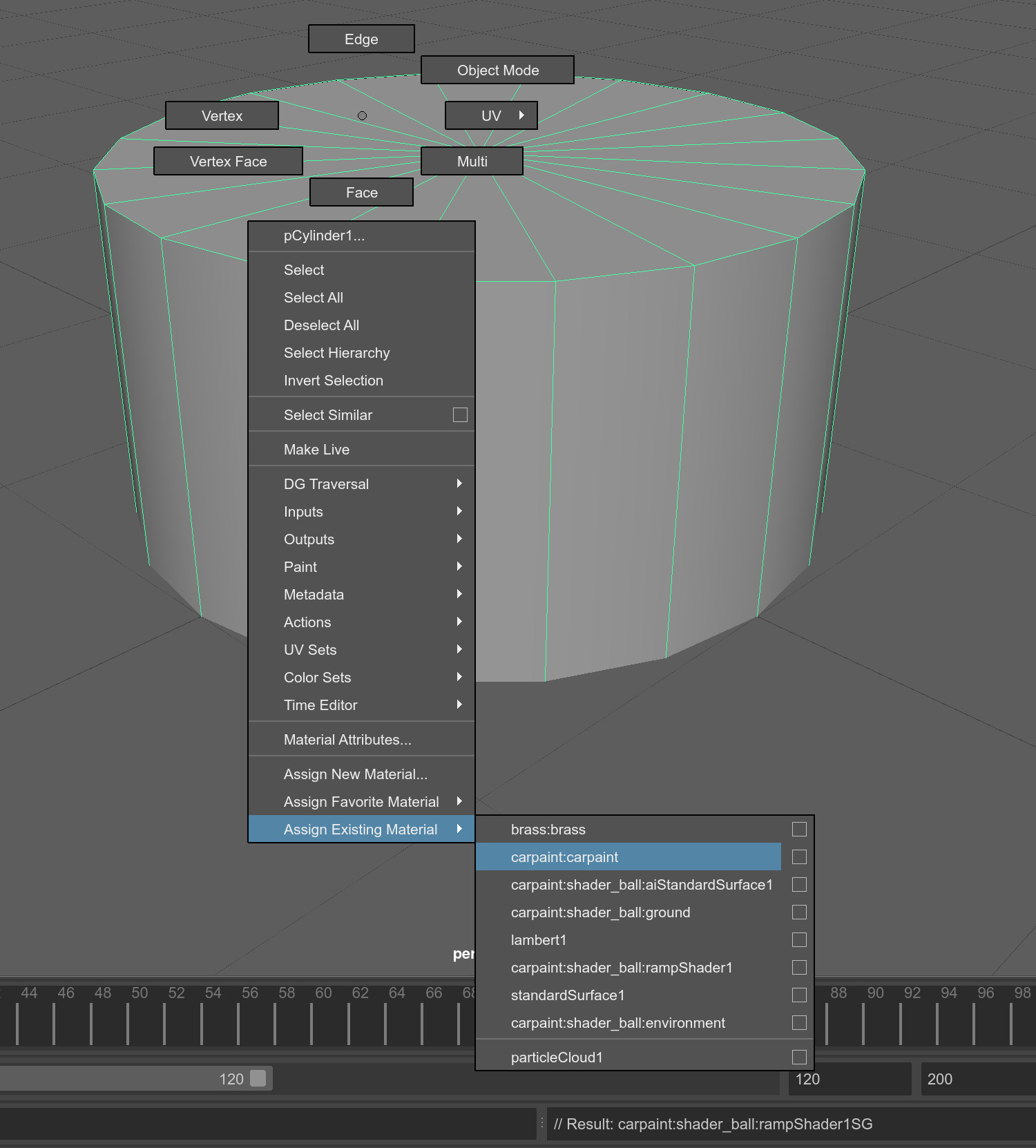Switch to Vertex component mode
The image size is (1036, 1148).
point(222,115)
